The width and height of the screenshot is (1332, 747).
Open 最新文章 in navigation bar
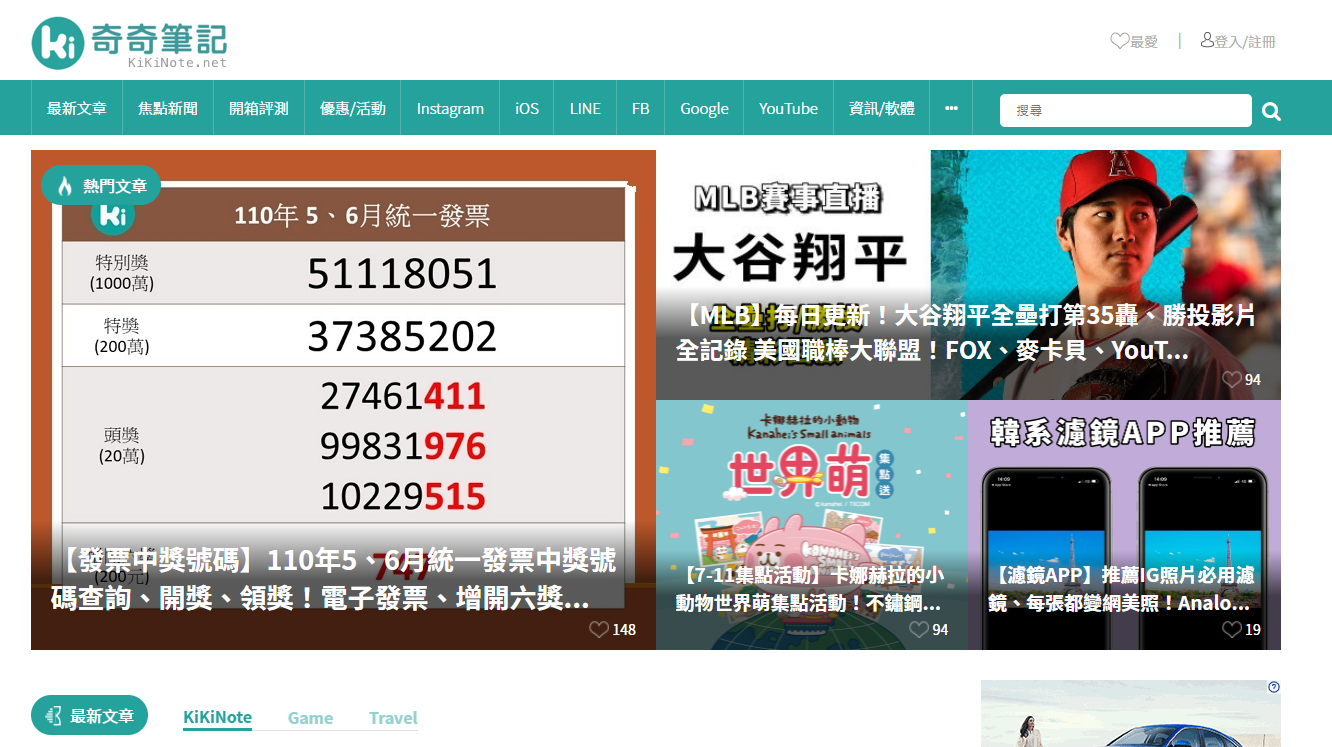76,108
